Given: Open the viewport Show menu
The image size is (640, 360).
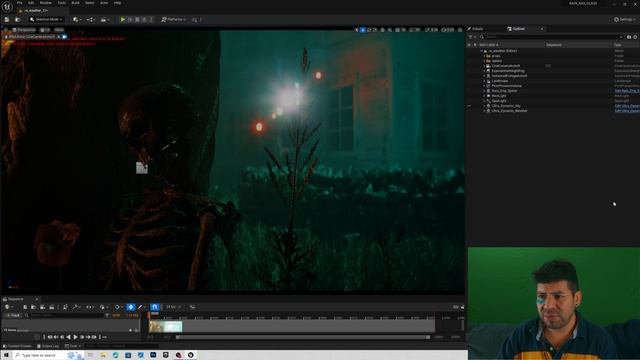Looking at the screenshot, I should tap(59, 30).
